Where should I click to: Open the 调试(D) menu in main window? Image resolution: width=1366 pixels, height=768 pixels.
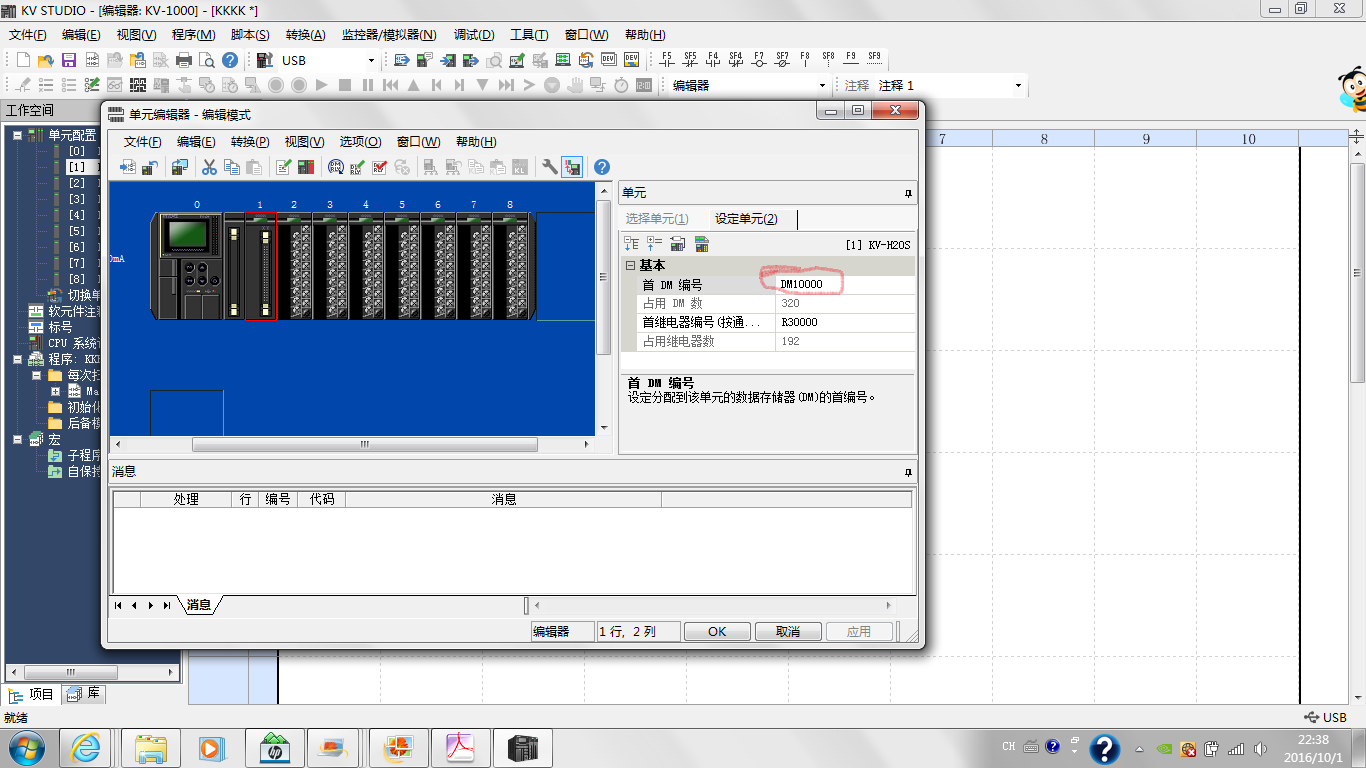474,35
